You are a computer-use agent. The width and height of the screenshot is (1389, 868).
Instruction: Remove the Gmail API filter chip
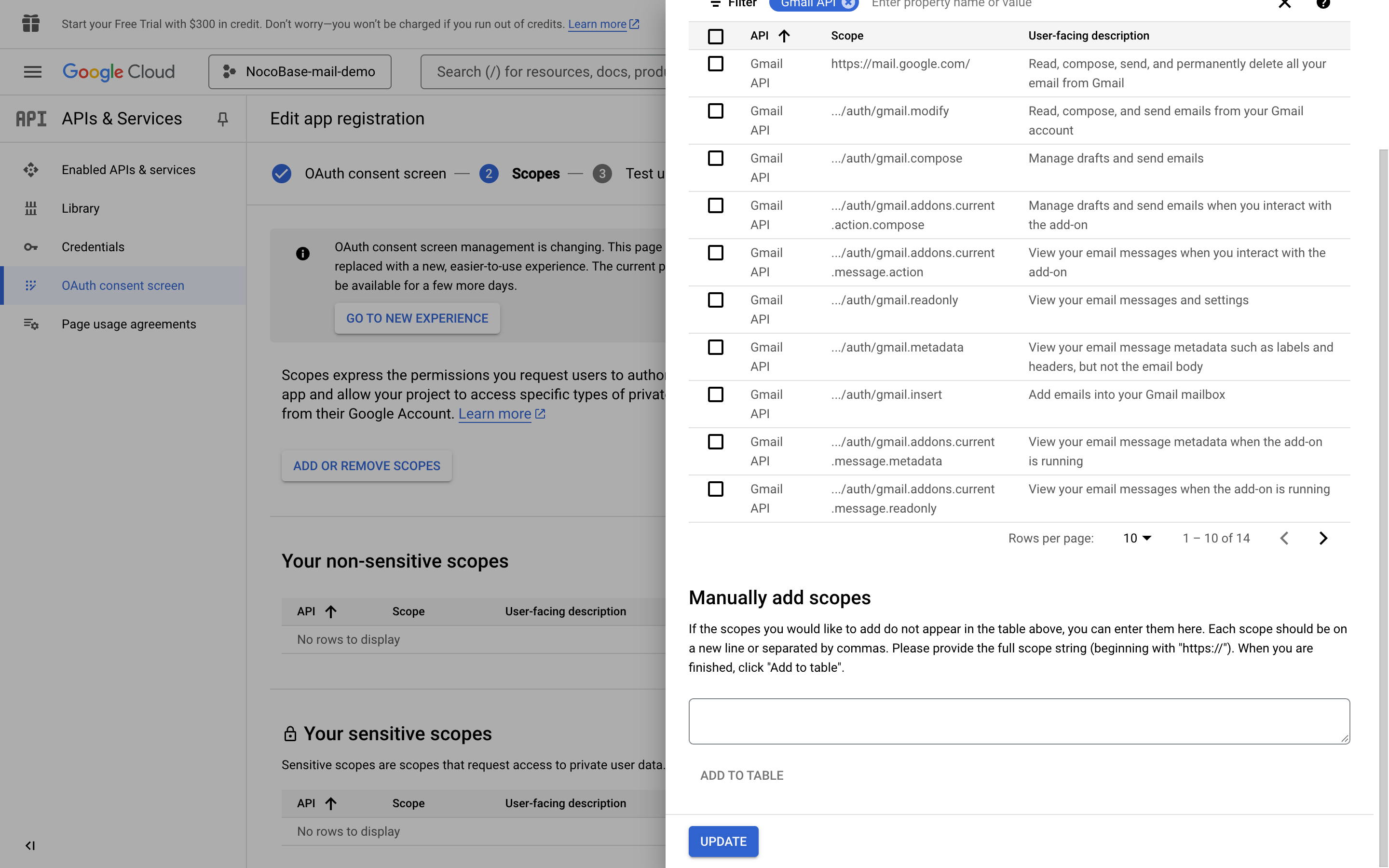click(x=848, y=3)
